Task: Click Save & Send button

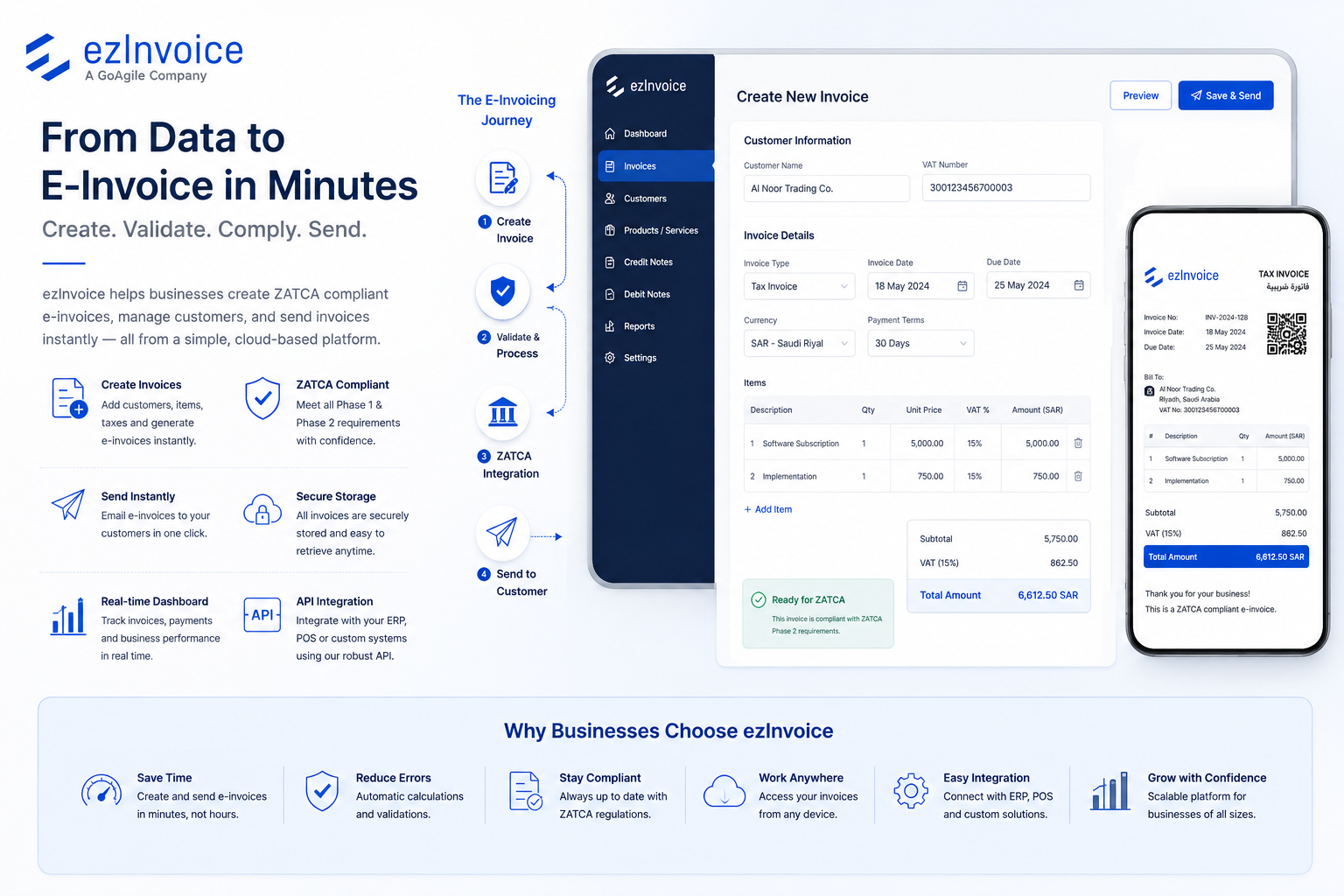Action: point(1226,95)
